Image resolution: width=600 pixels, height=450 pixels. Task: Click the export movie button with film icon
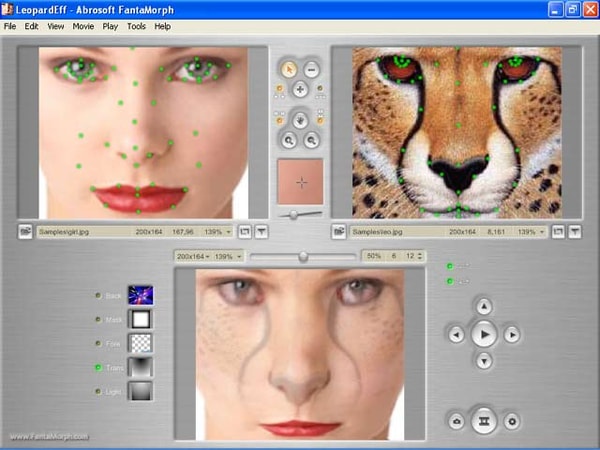tap(484, 421)
